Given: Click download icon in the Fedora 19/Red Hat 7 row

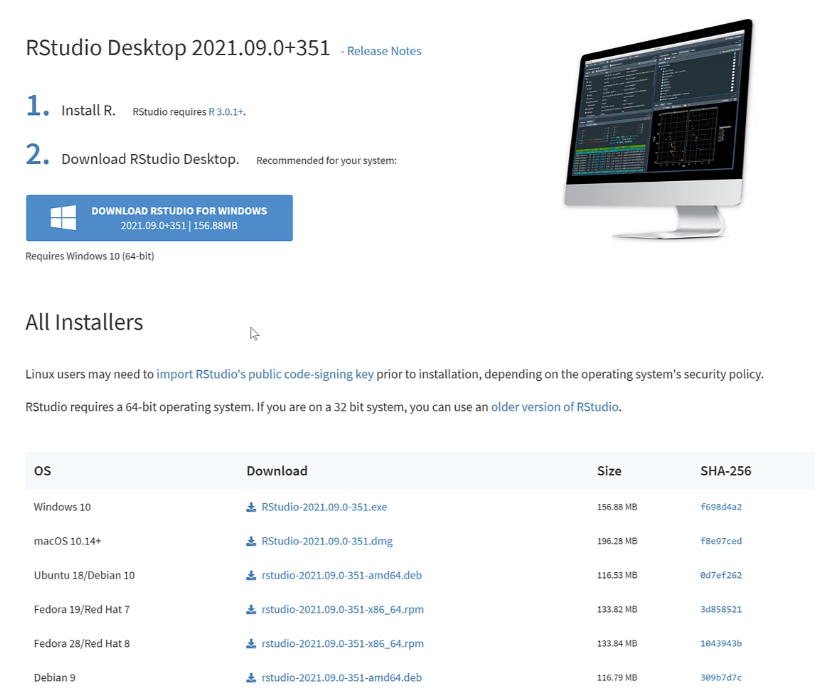Looking at the screenshot, I should 251,610.
